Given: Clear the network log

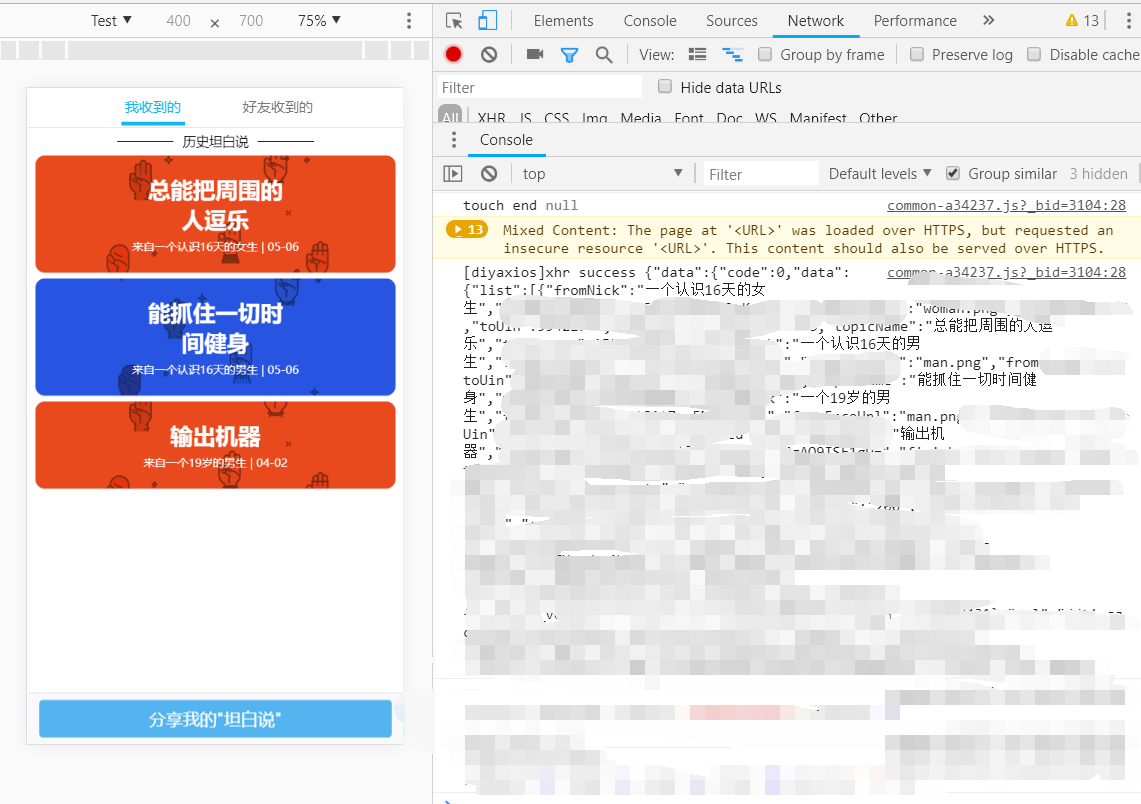Looking at the screenshot, I should [489, 55].
